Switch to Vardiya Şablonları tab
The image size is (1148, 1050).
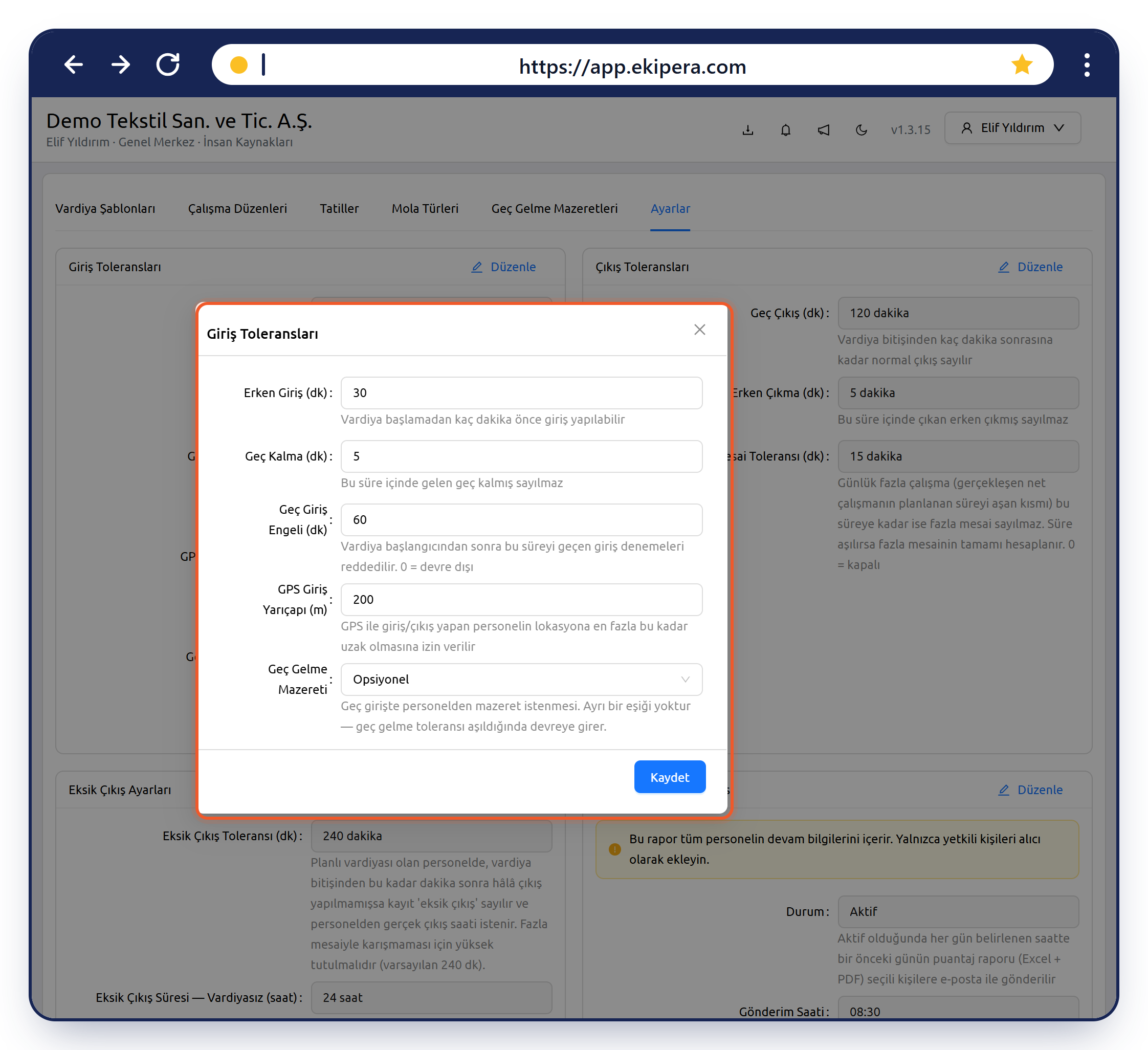(x=105, y=208)
